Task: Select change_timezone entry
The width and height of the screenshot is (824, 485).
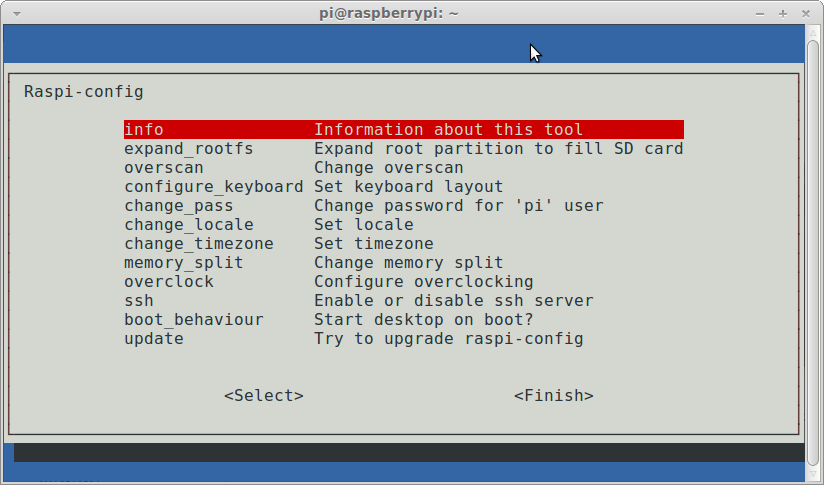Action: point(199,243)
